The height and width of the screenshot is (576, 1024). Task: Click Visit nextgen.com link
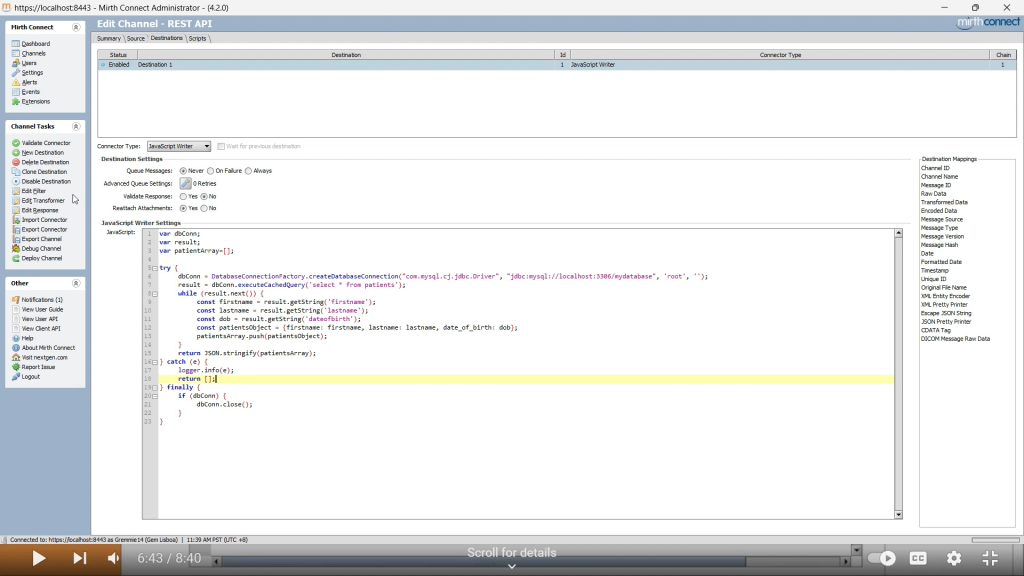44,358
